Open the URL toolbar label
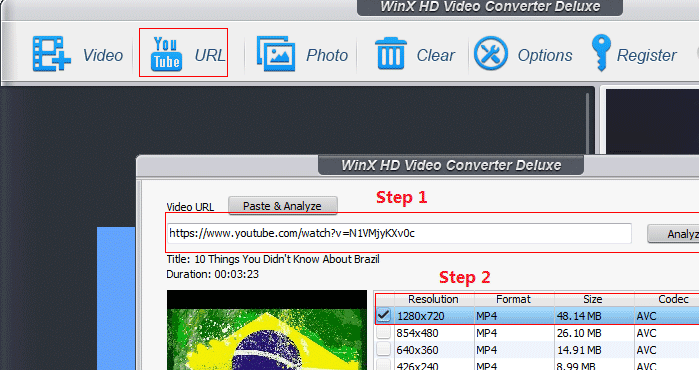This screenshot has width=699, height=370. click(x=210, y=55)
